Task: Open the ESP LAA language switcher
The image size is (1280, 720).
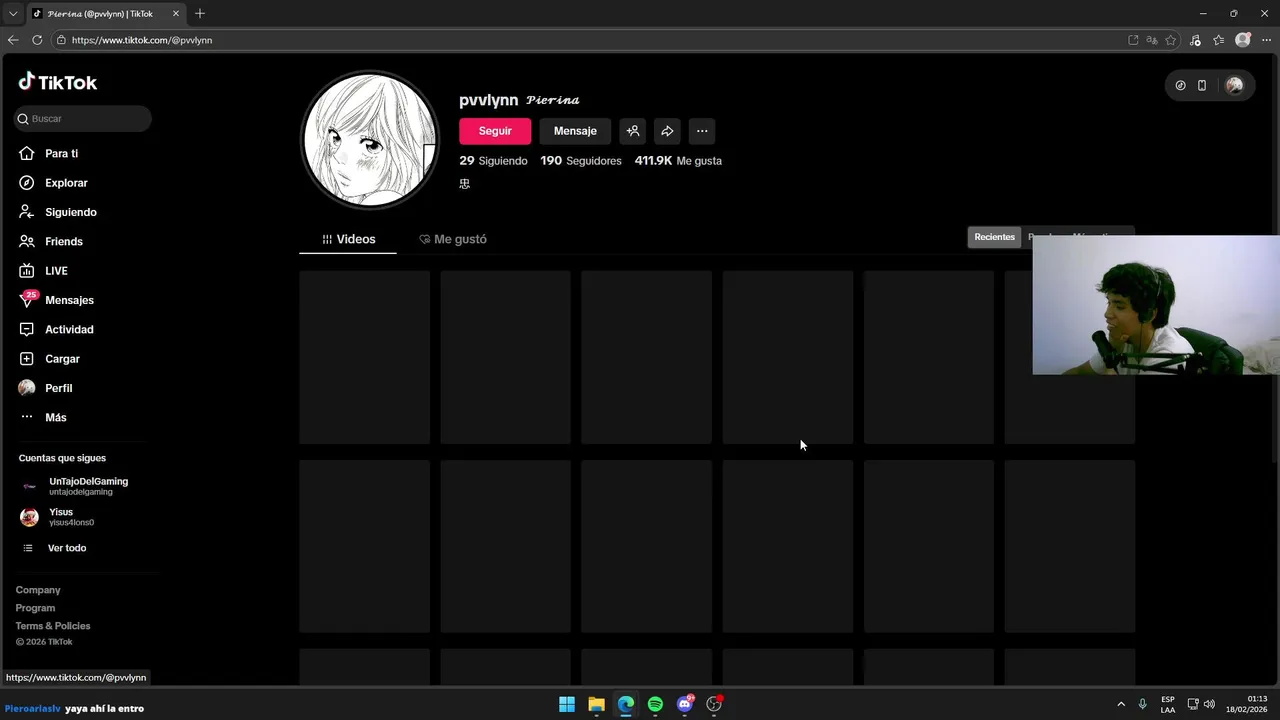Action: pos(1168,704)
